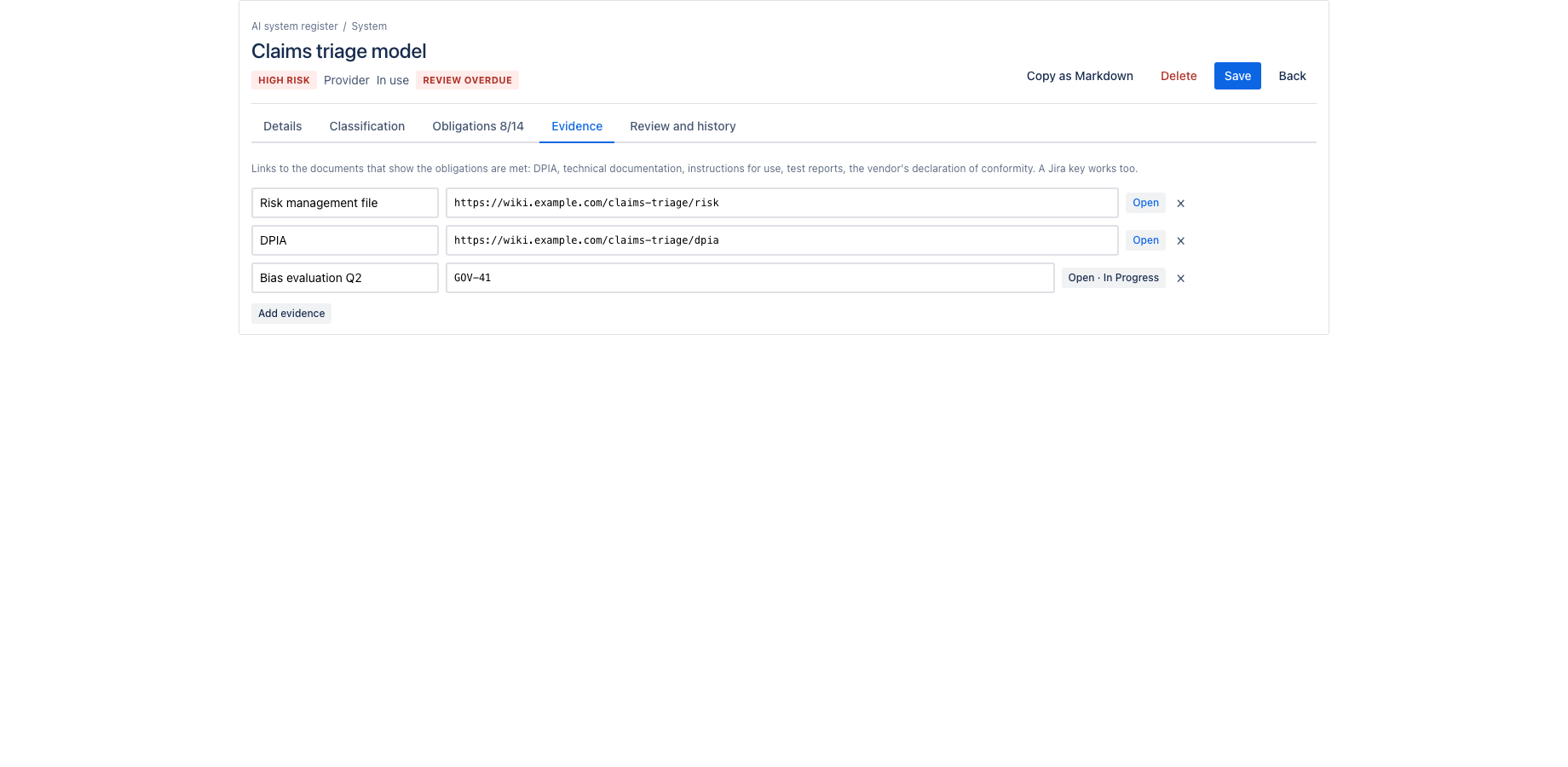
Task: Click the Provider label
Action: pyautogui.click(x=347, y=80)
